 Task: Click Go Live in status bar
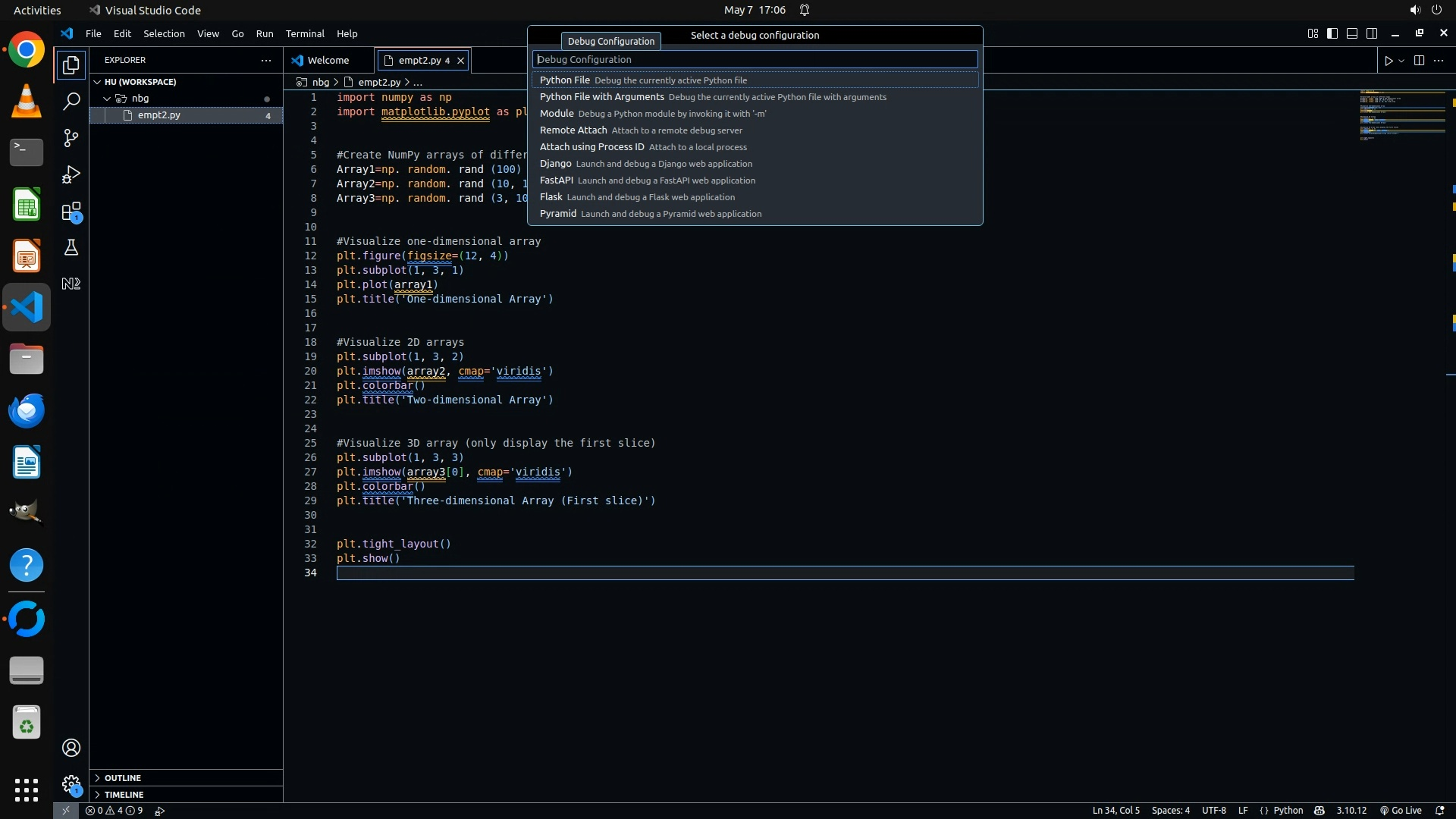[1400, 811]
